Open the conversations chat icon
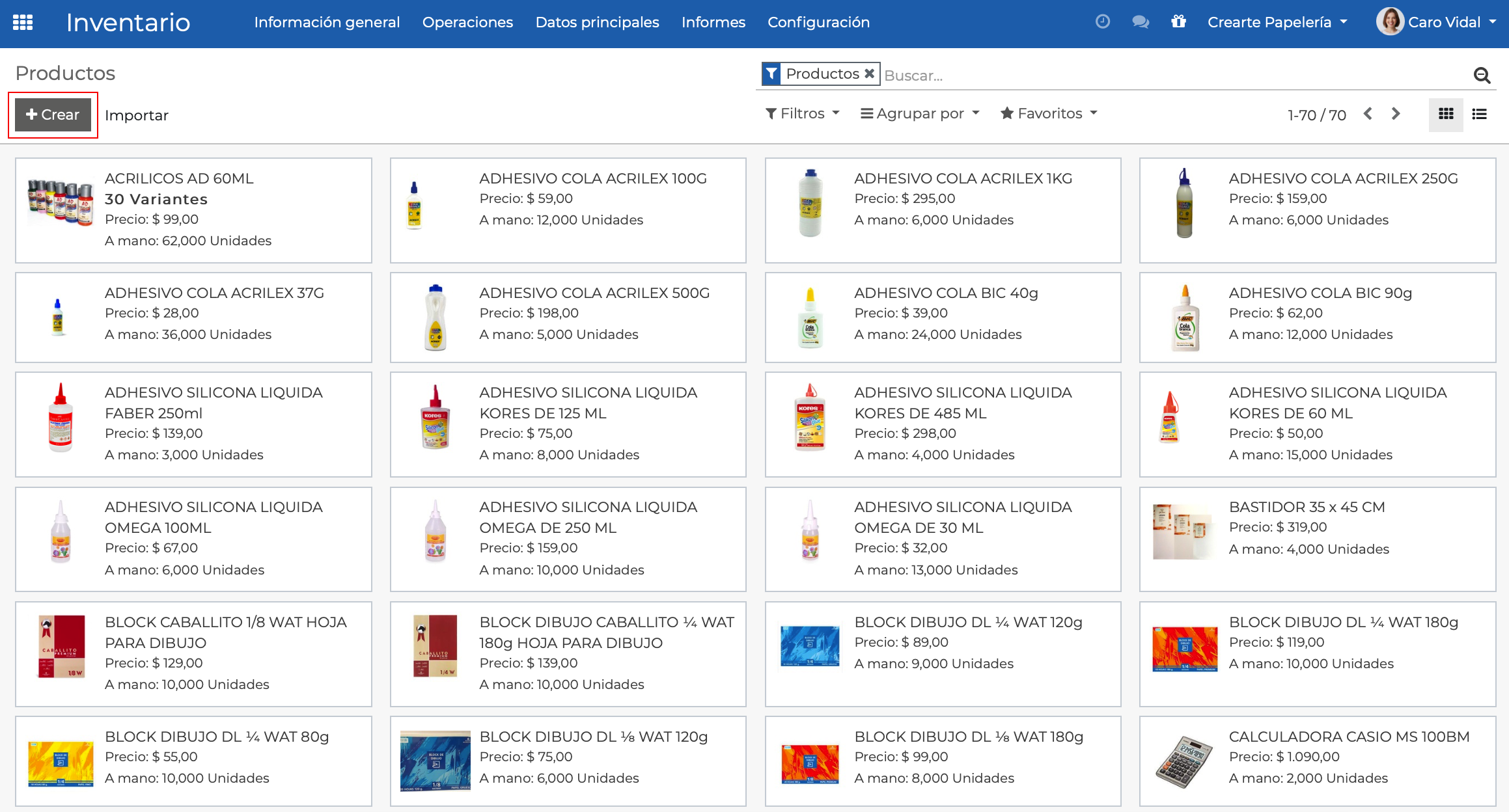The image size is (1509, 812). click(x=1140, y=22)
